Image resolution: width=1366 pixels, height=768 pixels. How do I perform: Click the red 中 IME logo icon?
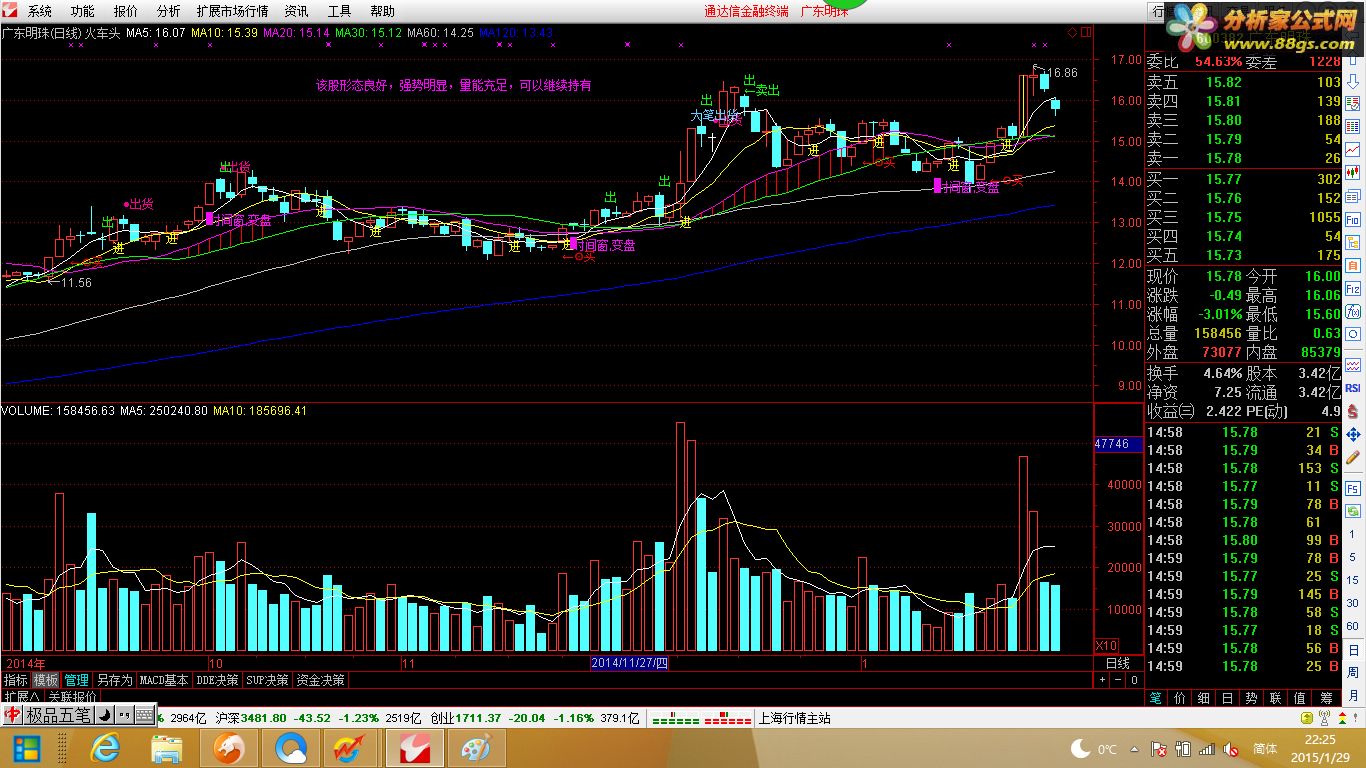[x=12, y=715]
